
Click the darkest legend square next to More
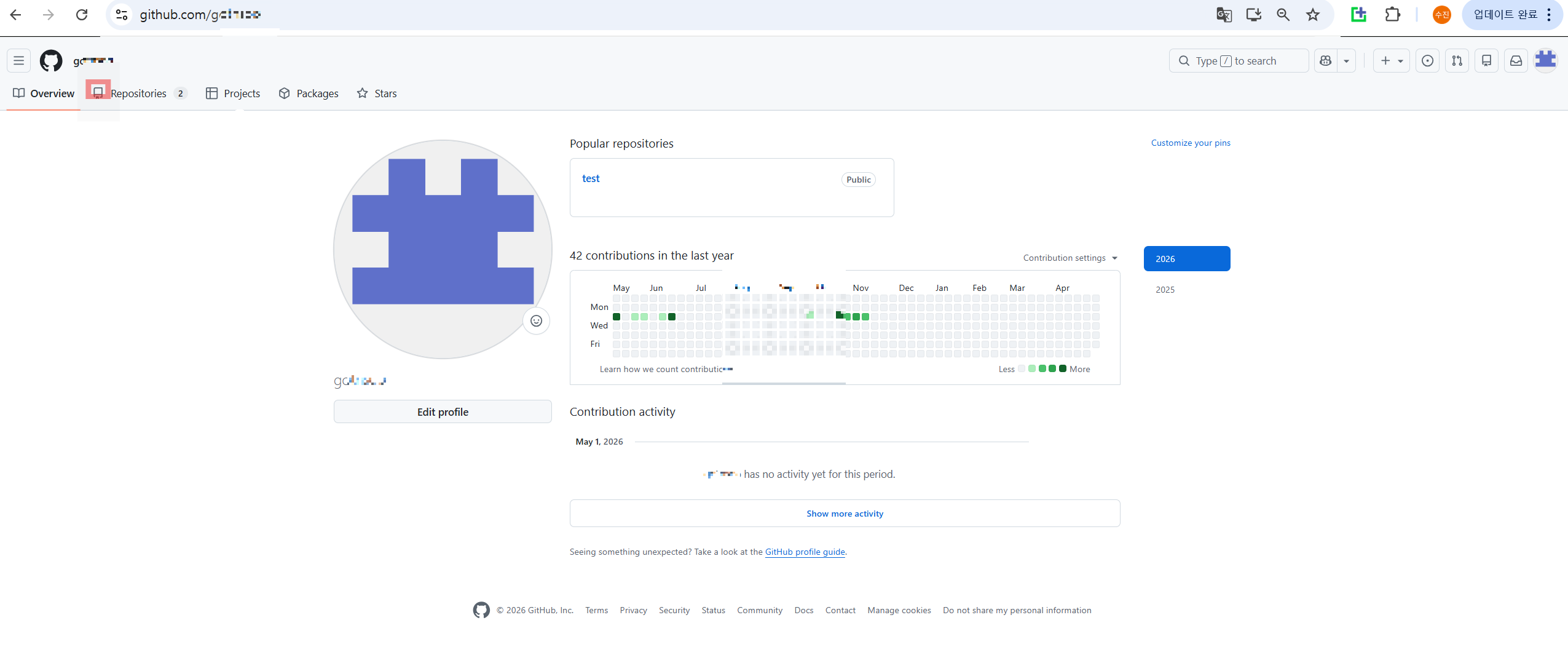[x=1063, y=369]
